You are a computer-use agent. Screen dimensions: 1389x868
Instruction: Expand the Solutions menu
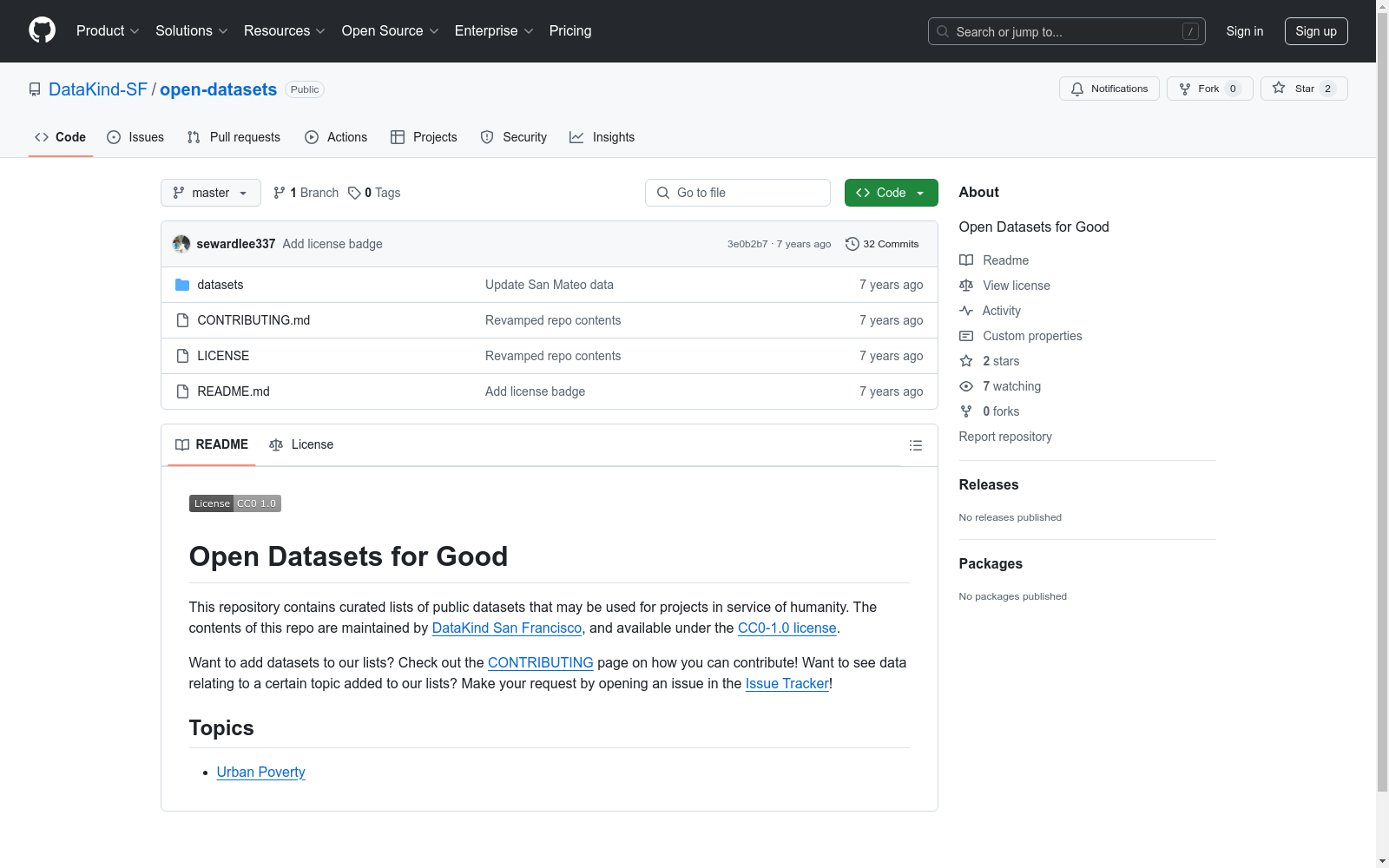coord(192,30)
